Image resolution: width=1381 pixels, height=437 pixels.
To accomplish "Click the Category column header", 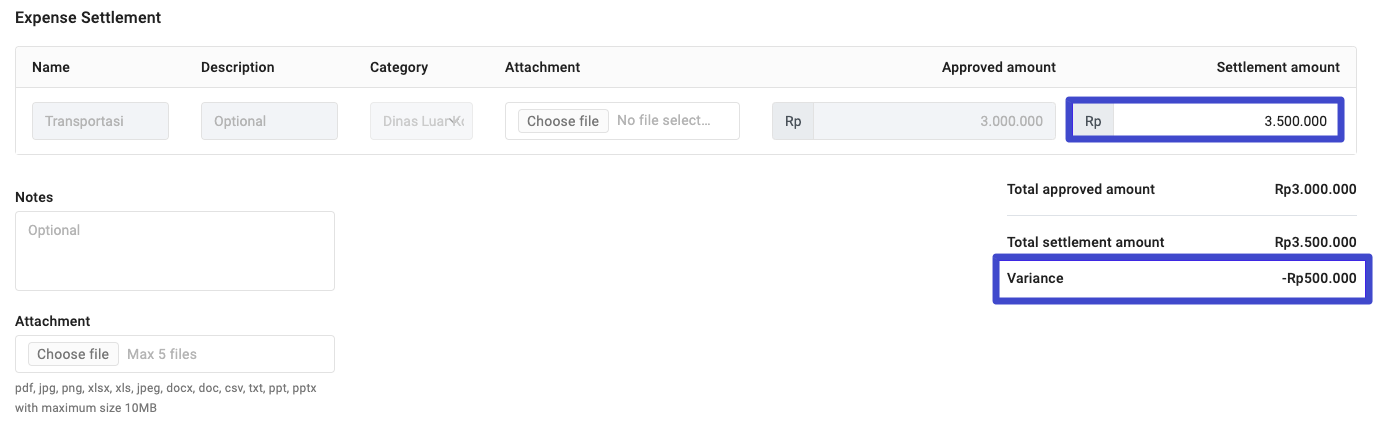I will pos(399,67).
